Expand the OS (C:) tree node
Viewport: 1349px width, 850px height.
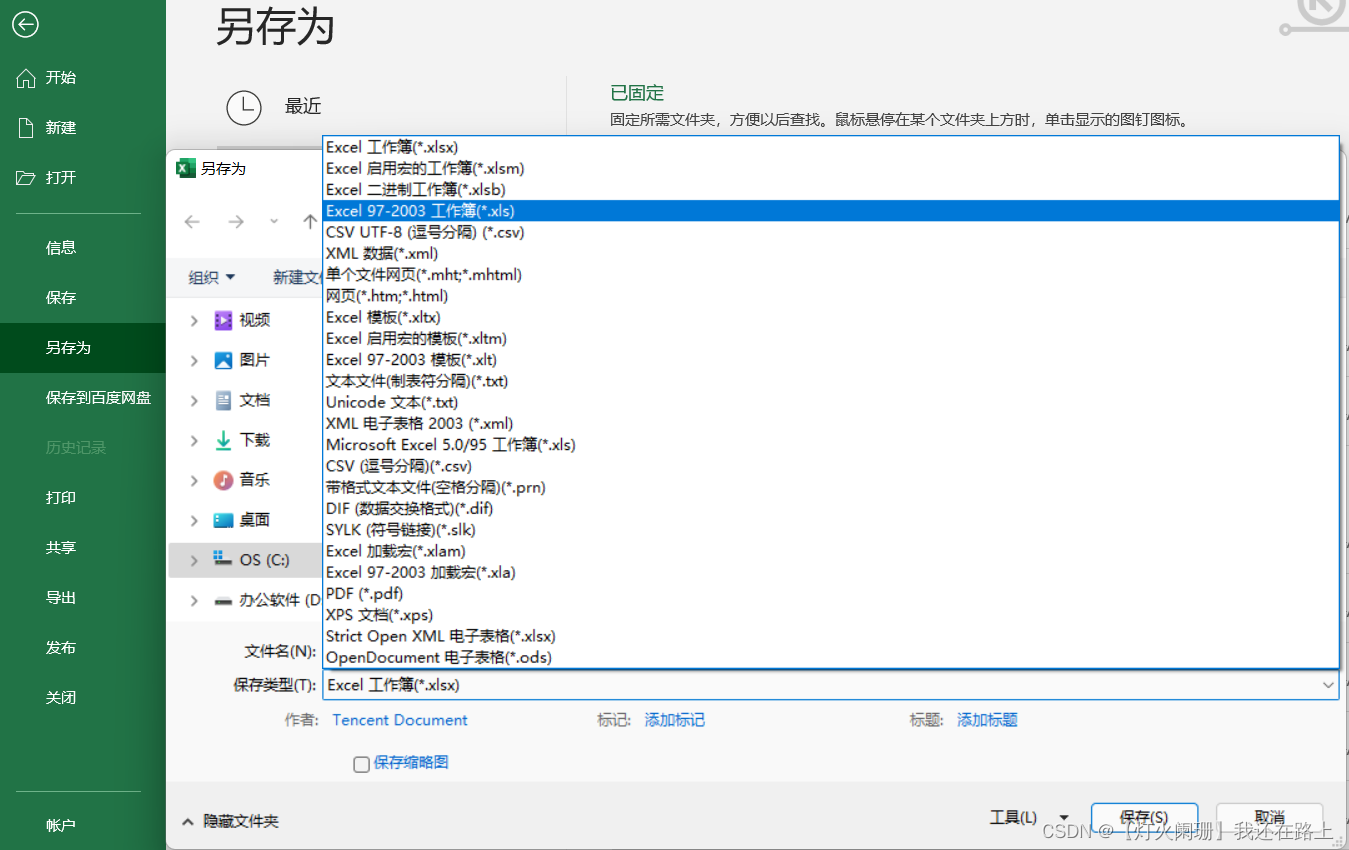pos(194,560)
